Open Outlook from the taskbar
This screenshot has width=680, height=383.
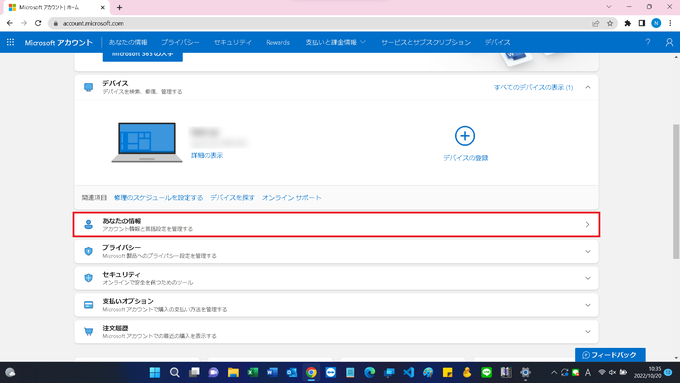click(291, 372)
